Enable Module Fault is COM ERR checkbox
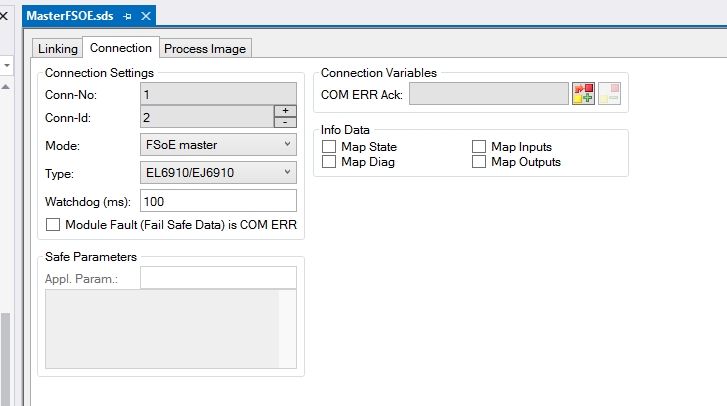Image resolution: width=727 pixels, height=406 pixels. 53,224
